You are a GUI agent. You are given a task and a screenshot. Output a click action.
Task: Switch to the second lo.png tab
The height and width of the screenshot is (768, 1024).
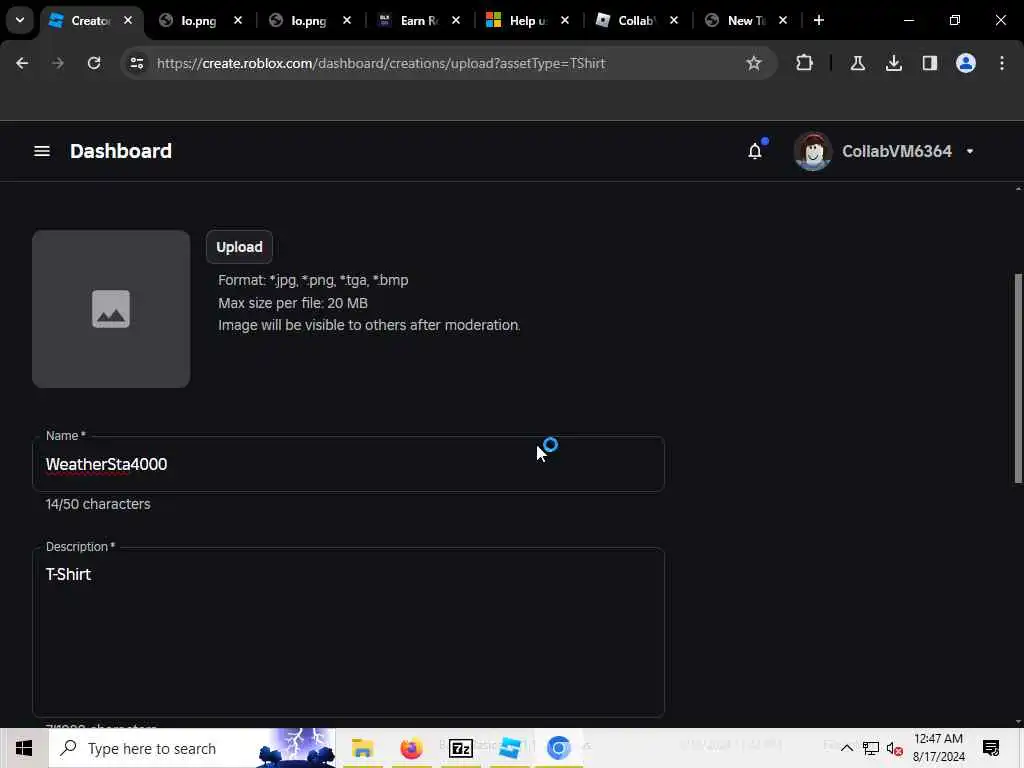coord(308,21)
